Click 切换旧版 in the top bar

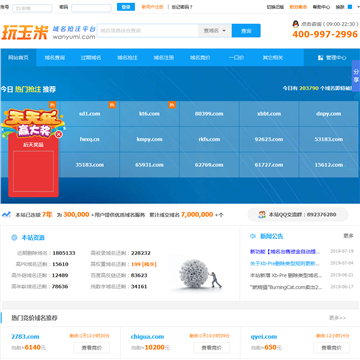coord(275,7)
